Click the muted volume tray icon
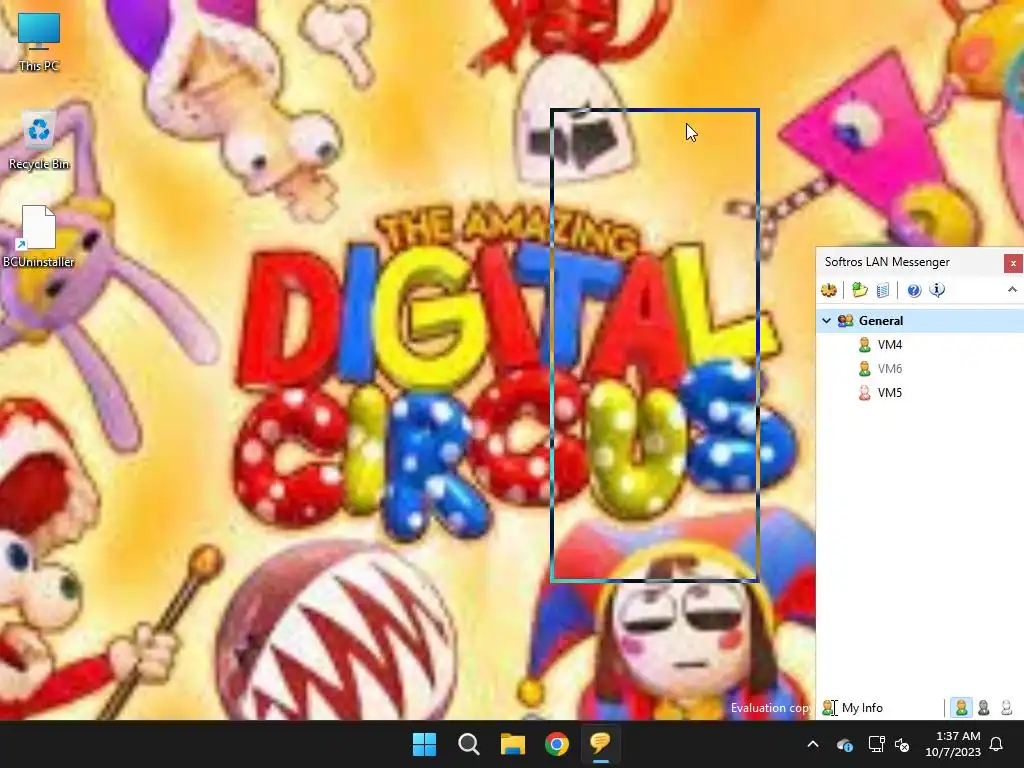This screenshot has width=1024, height=768. 902,744
